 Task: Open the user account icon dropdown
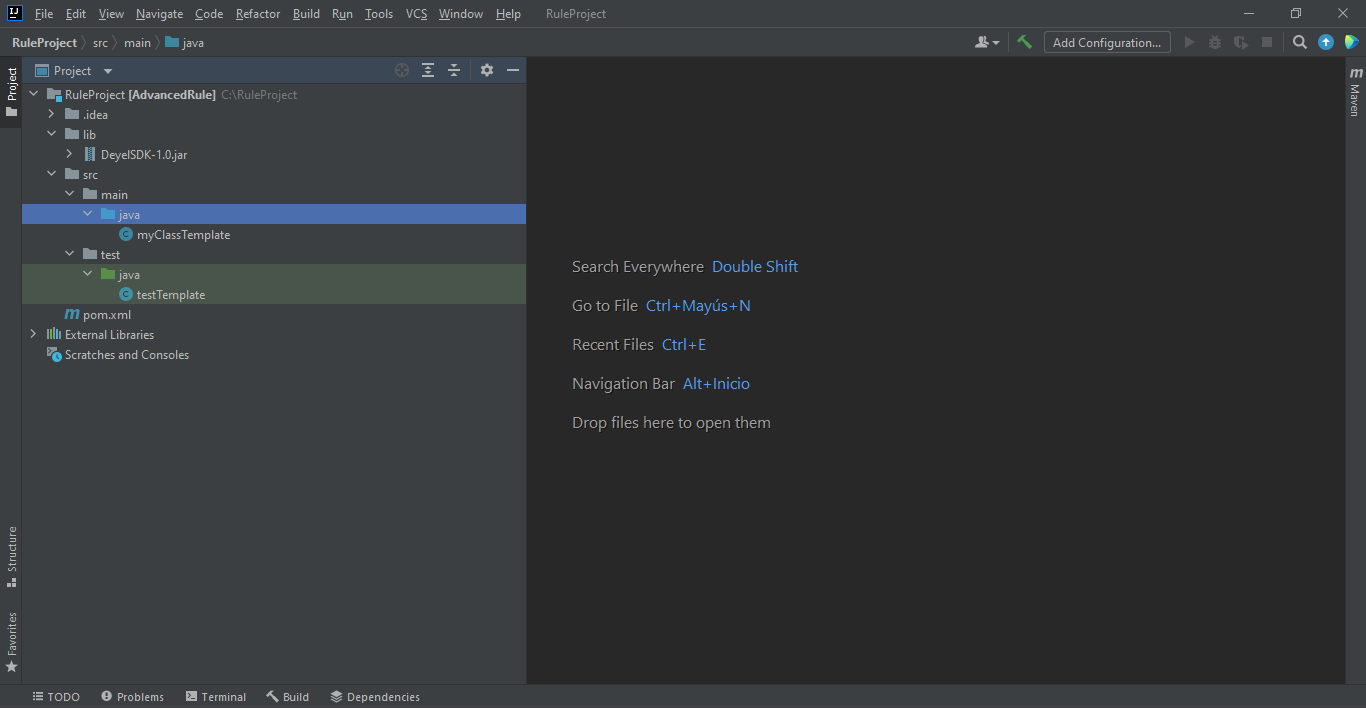point(986,42)
